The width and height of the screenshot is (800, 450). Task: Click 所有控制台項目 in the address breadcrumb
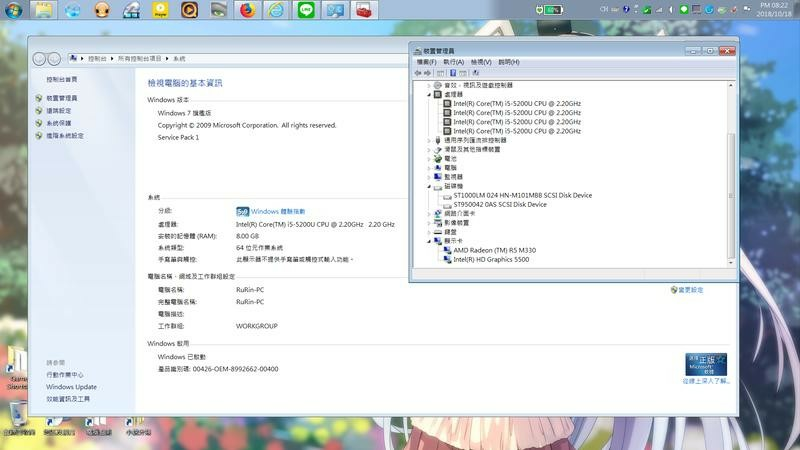point(139,59)
